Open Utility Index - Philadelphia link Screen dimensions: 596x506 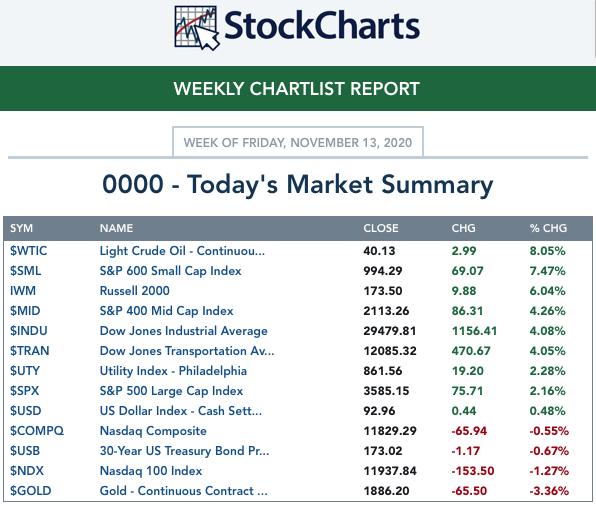173,371
